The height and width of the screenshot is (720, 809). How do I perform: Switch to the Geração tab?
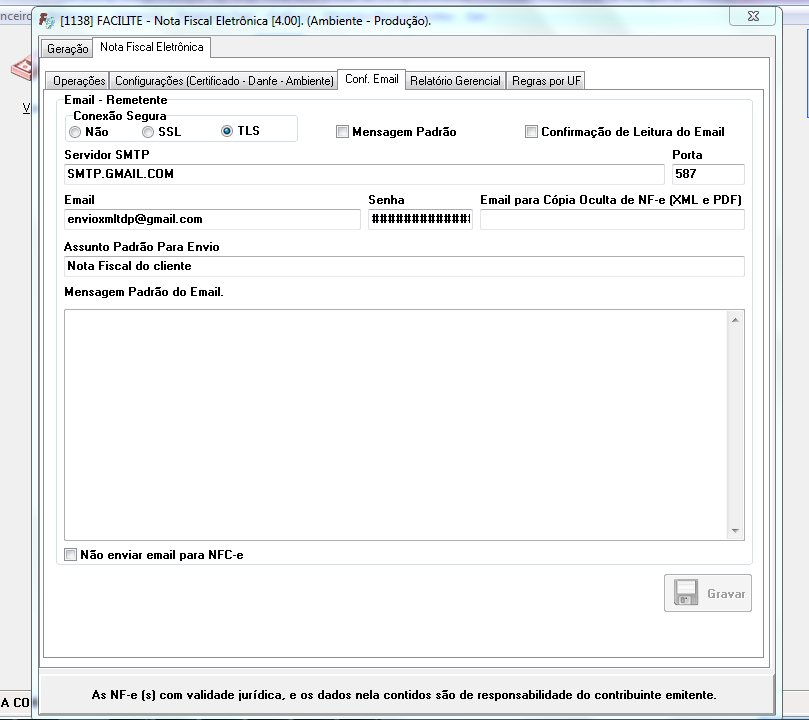pyautogui.click(x=68, y=49)
